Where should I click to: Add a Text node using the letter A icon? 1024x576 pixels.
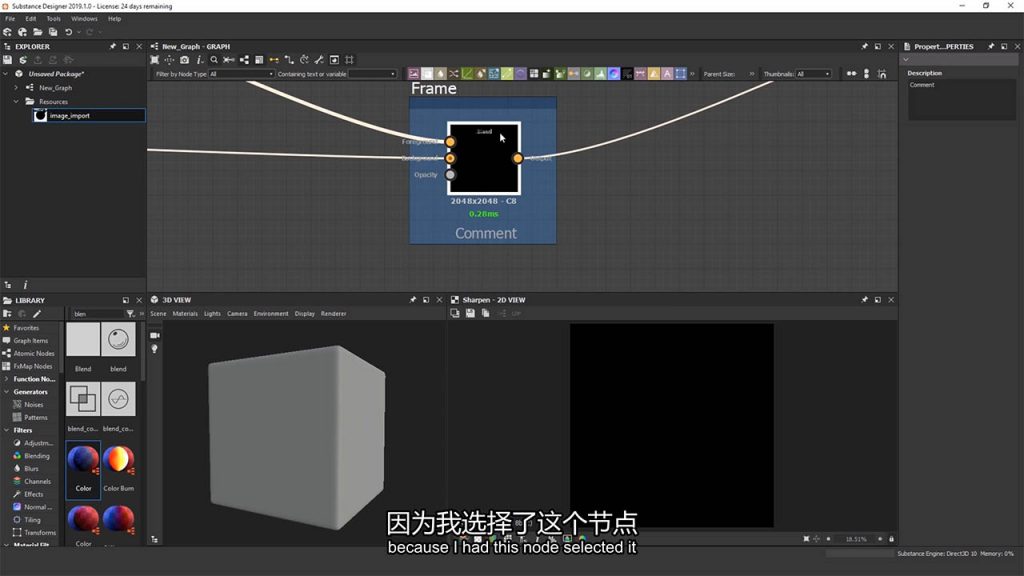pos(667,74)
